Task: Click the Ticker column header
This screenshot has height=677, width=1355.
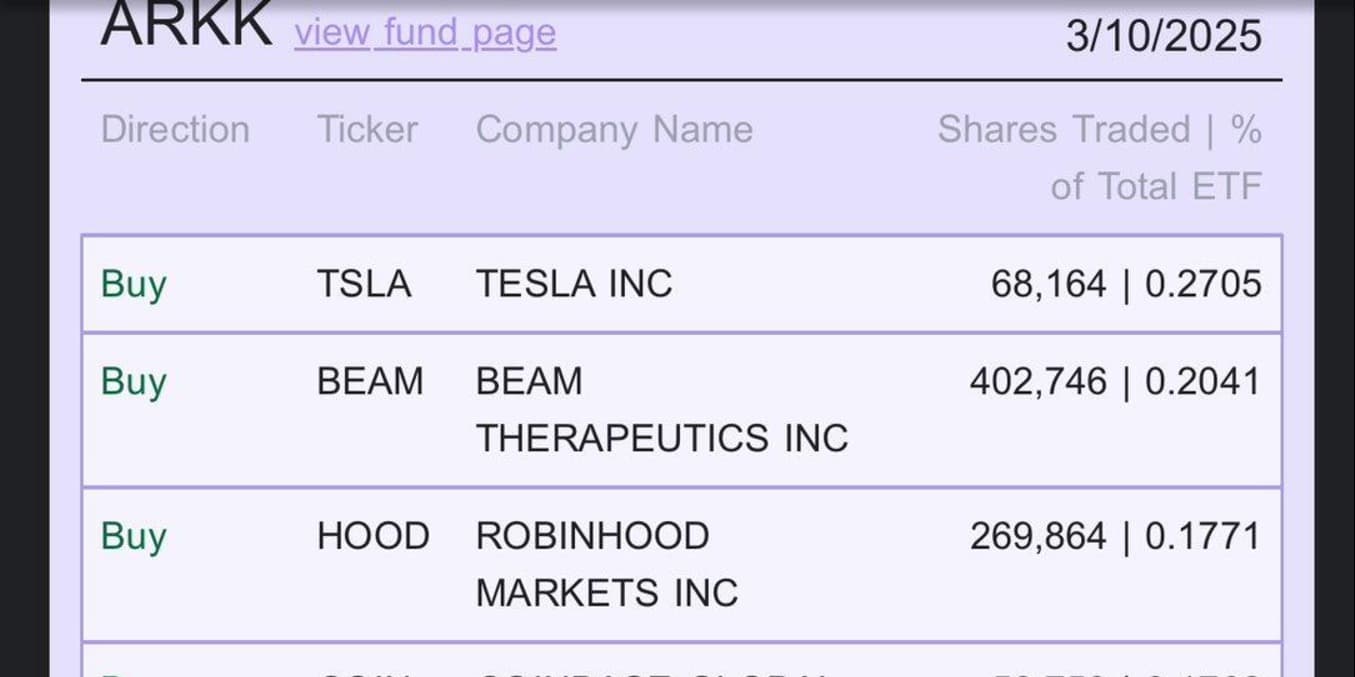Action: tap(367, 130)
